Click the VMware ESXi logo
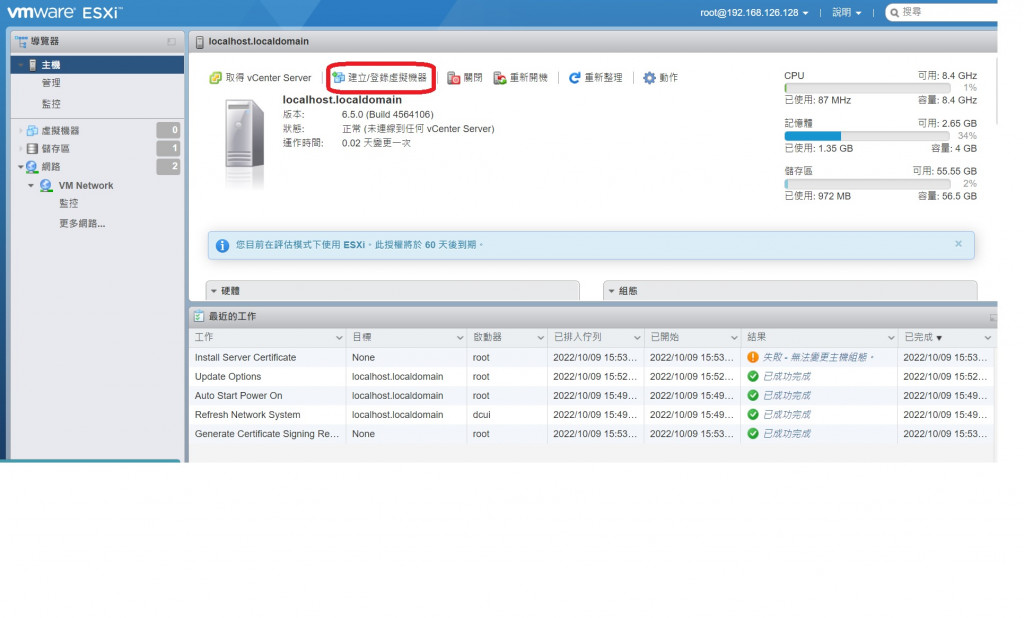This screenshot has height=618, width=1024. (65, 12)
